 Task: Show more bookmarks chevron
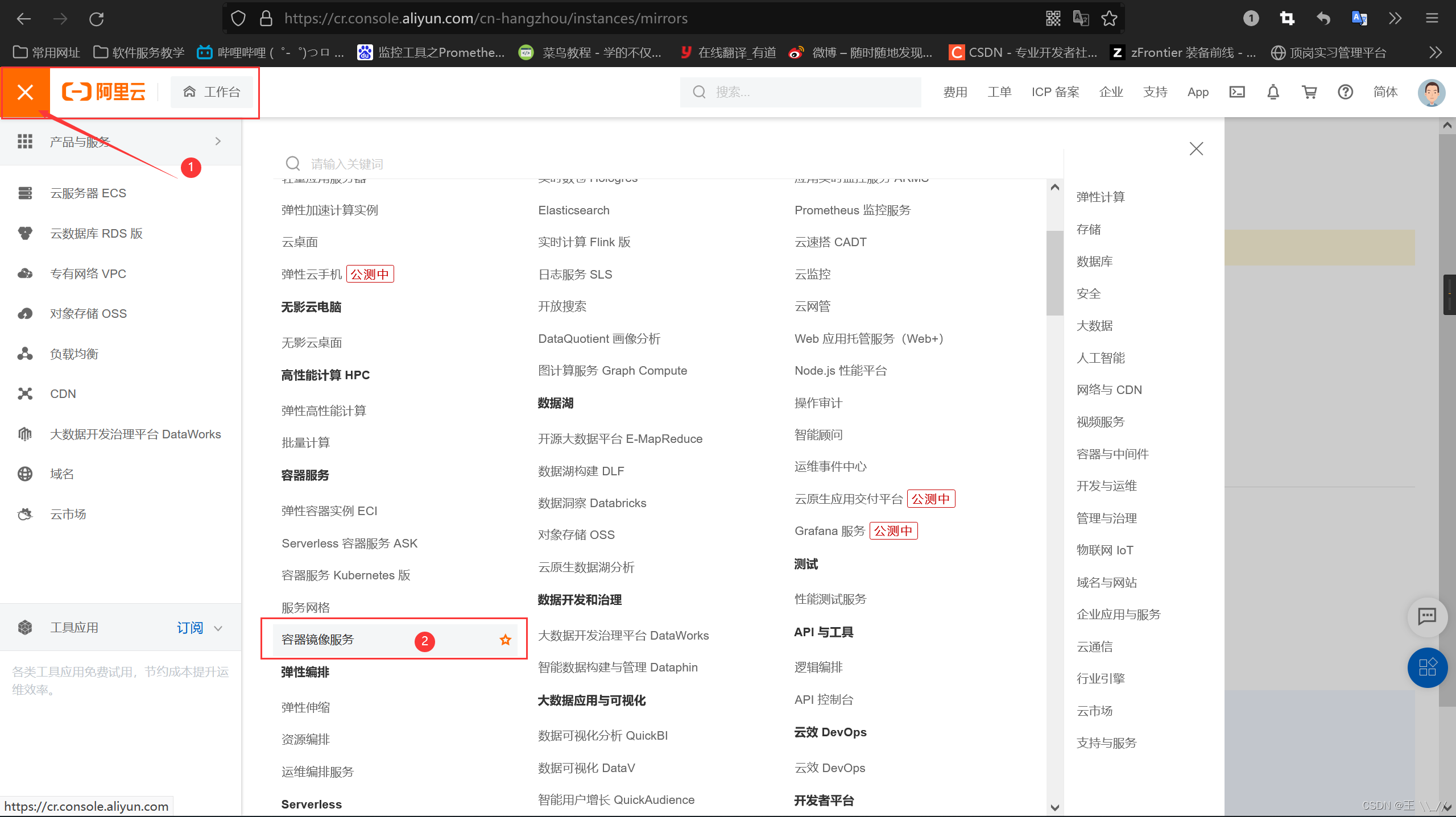tap(1435, 53)
